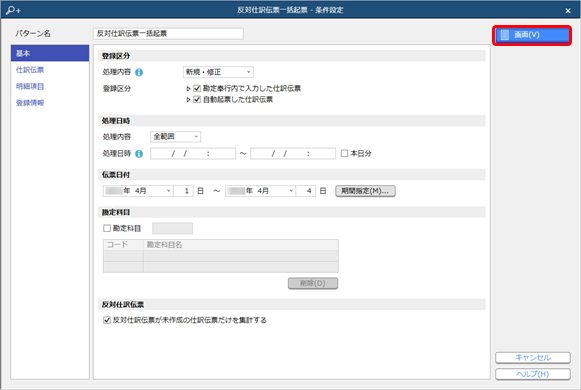
Task: Click info icon next to 処理内容 in 登録区分
Action: (139, 73)
